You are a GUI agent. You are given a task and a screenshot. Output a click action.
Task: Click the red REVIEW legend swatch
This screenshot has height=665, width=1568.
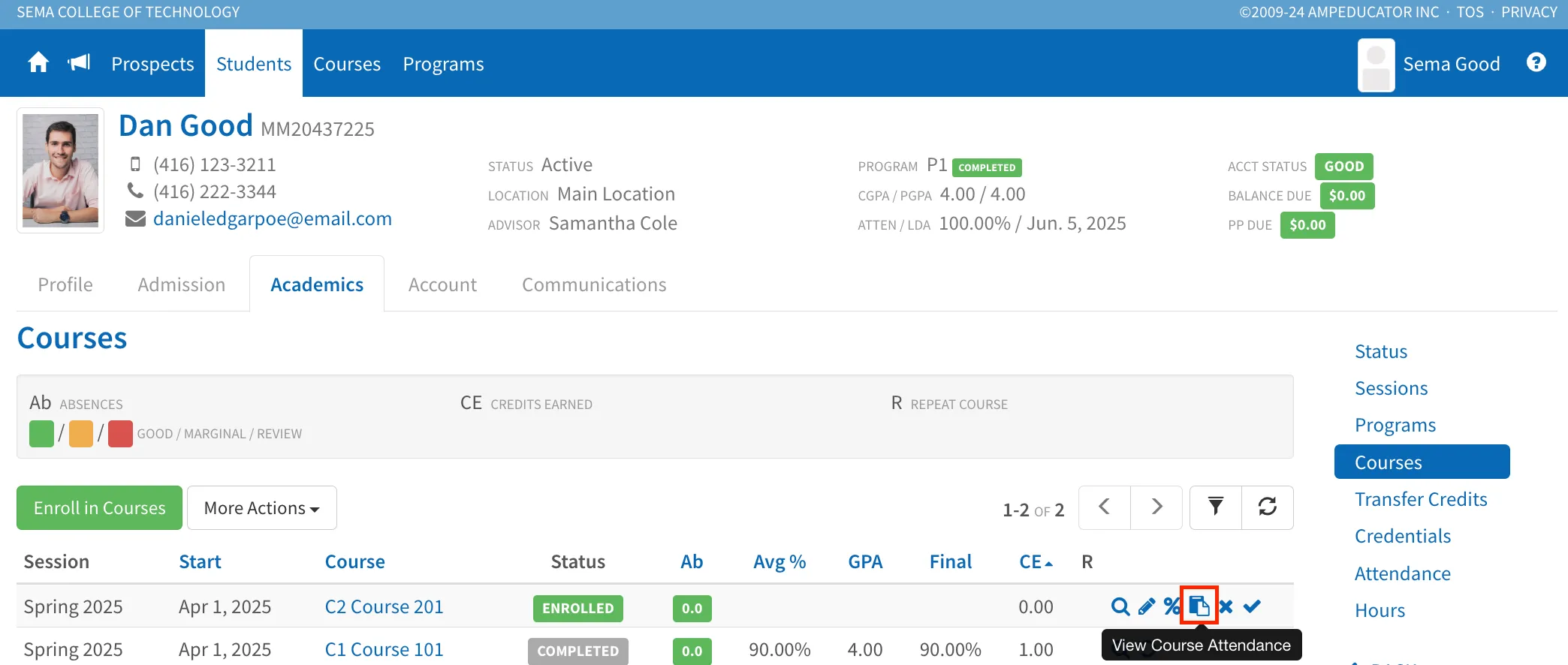(120, 434)
